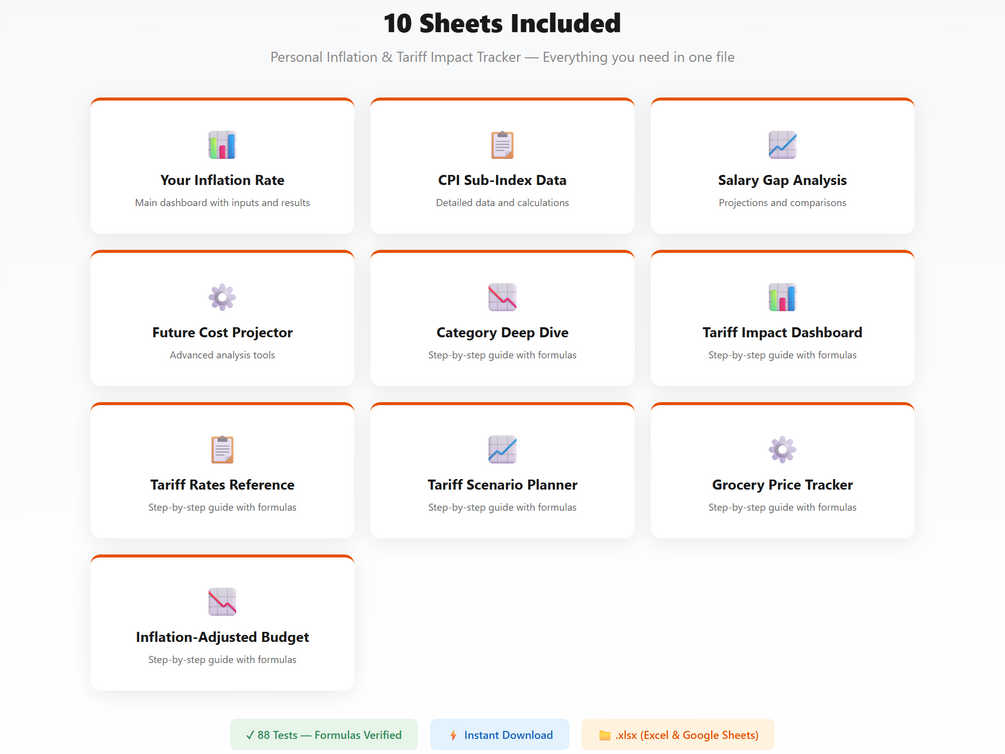Select the .xlsx (Excel & Google Sheets) badge
Image resolution: width=1005 pixels, height=754 pixels.
678,735
